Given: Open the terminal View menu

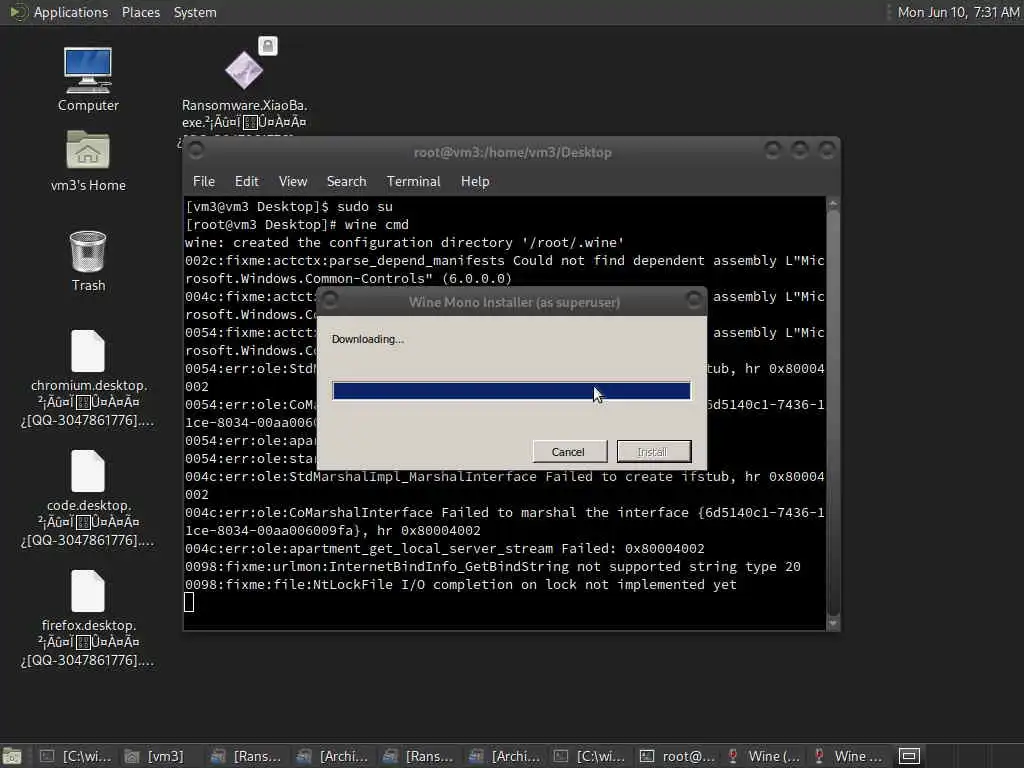Looking at the screenshot, I should coord(293,182).
